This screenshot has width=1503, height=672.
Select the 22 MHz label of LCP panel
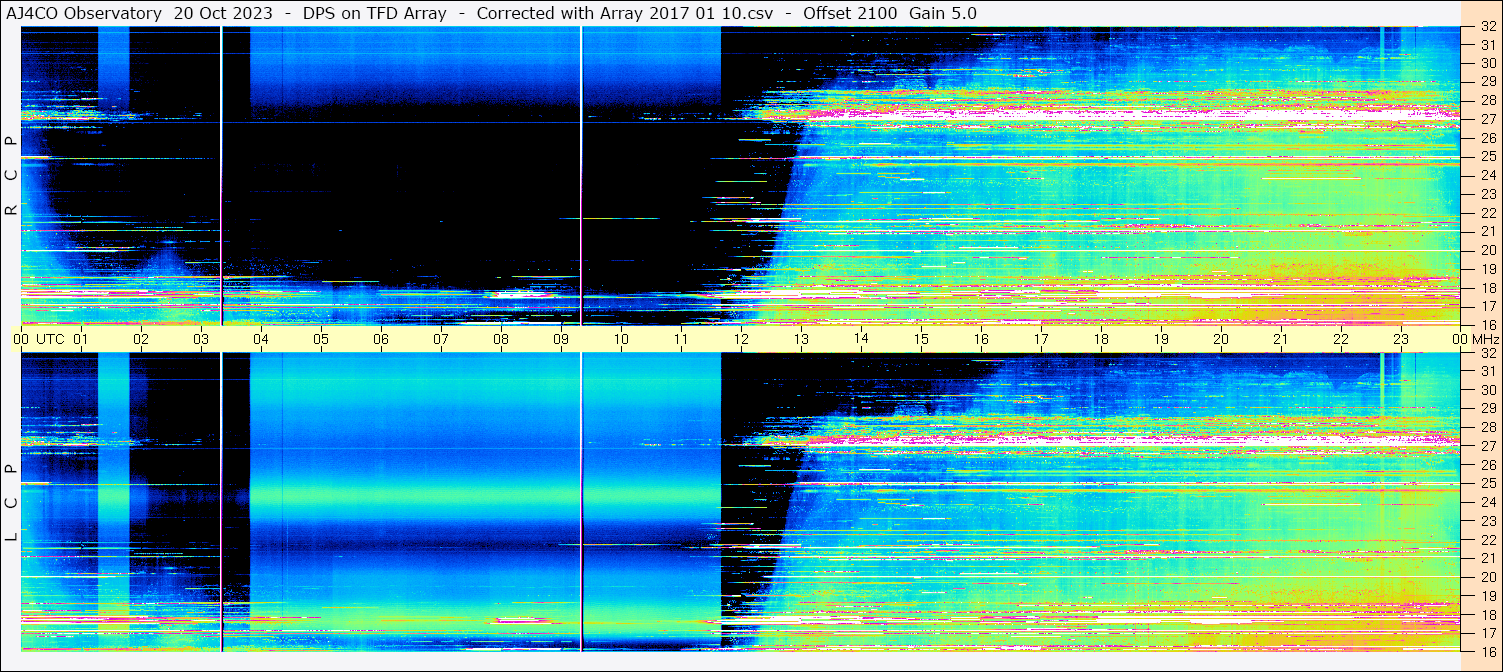1487,540
